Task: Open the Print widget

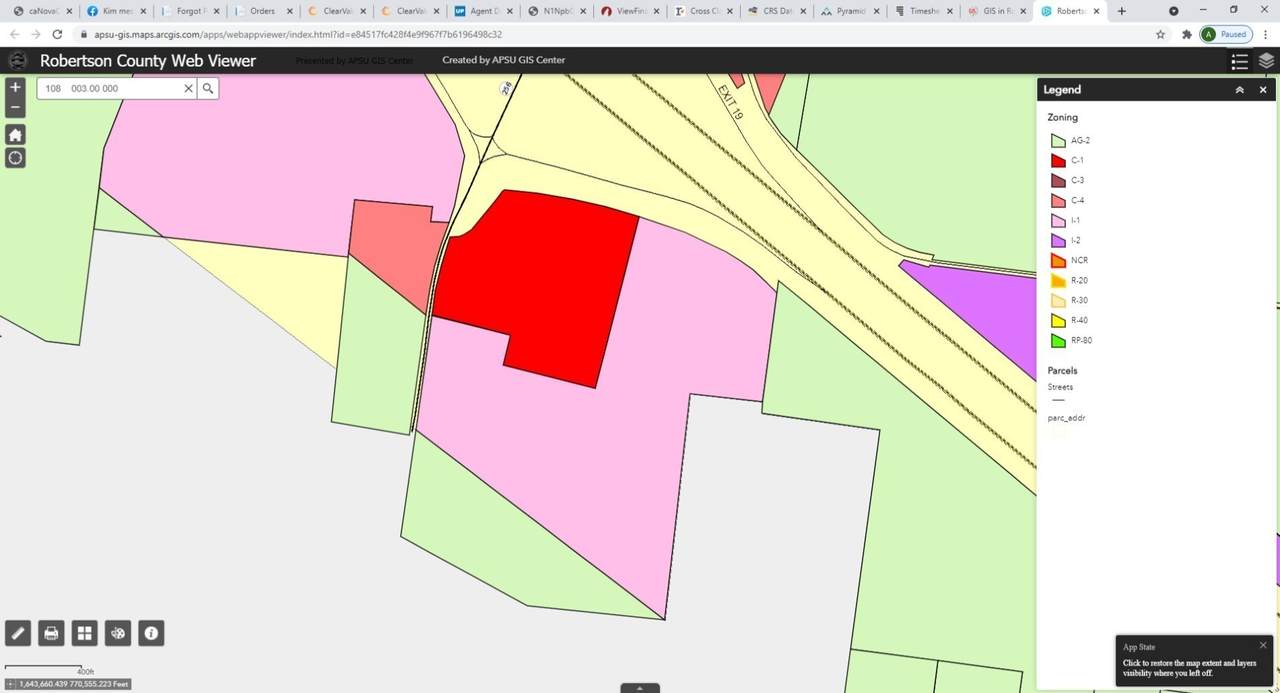Action: [x=51, y=633]
